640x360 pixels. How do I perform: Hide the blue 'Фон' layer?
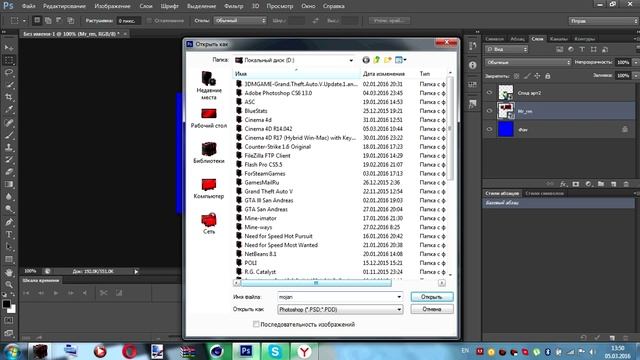point(489,129)
